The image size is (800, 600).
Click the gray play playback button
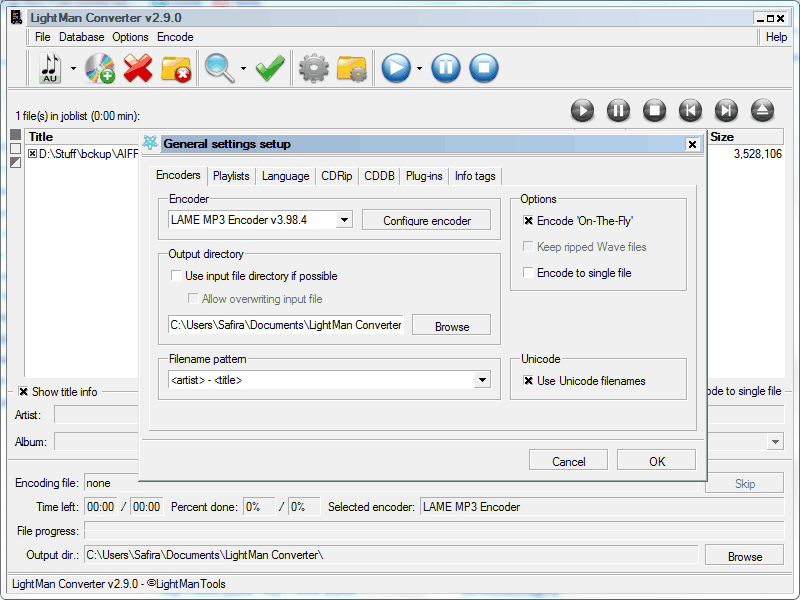click(x=582, y=110)
